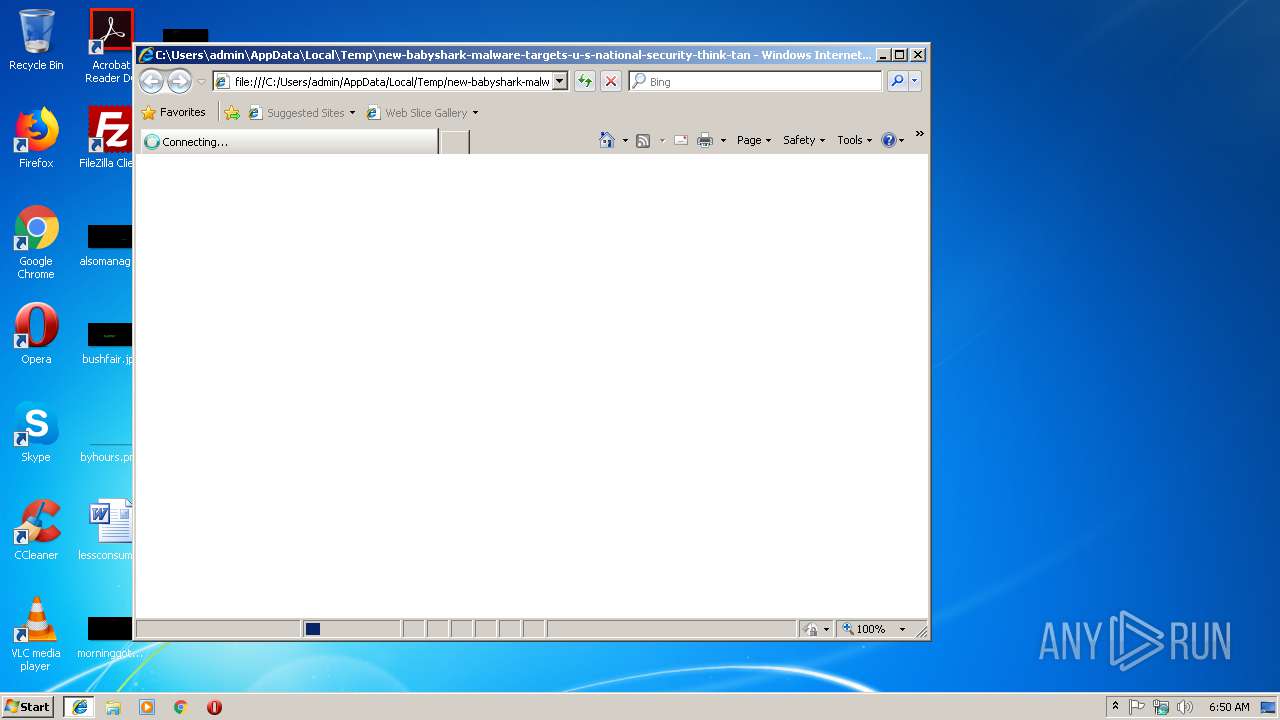Expand the Home button dropdown arrow
The image size is (1280, 720).
[x=625, y=141]
